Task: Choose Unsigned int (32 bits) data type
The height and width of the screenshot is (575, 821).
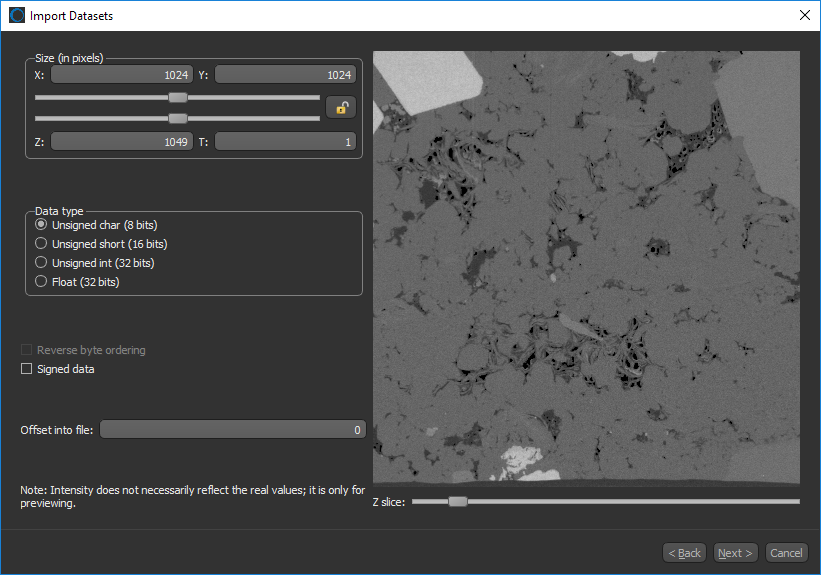Action: (x=41, y=263)
